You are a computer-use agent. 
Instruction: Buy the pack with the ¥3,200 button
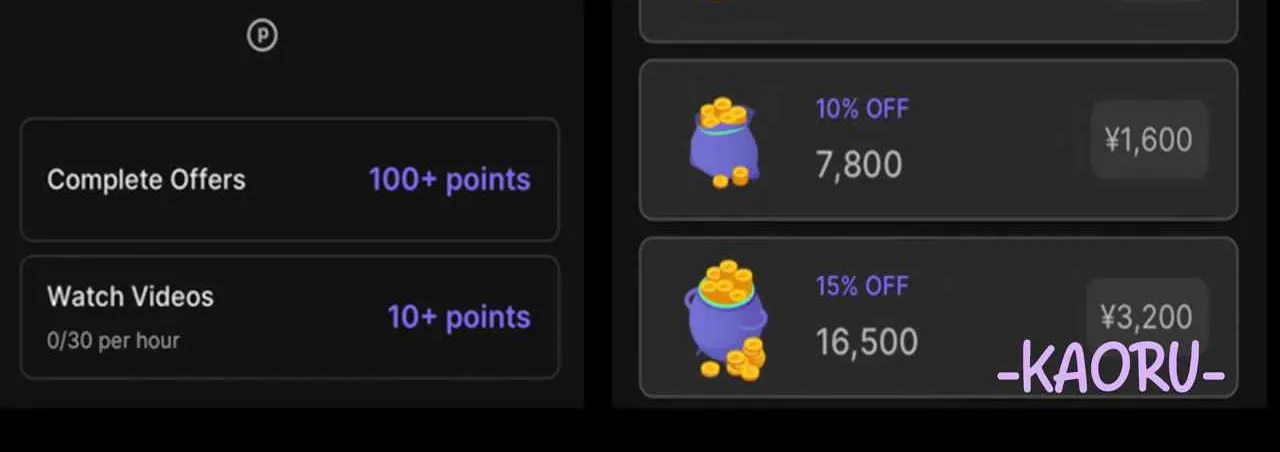[x=1148, y=318]
